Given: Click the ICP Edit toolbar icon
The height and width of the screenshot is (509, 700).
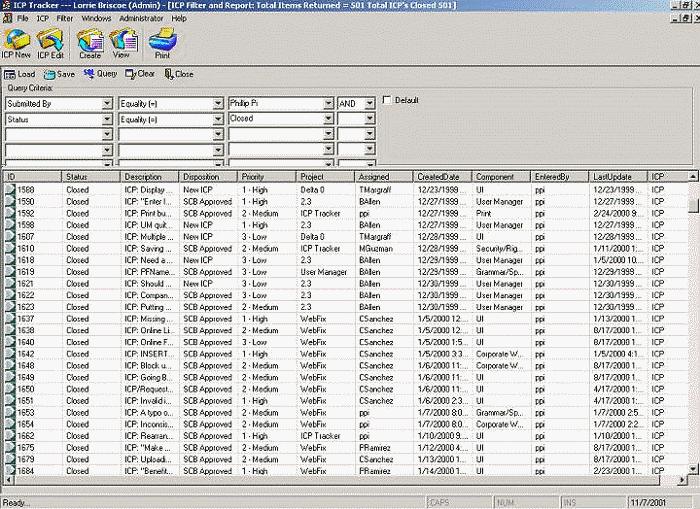Looking at the screenshot, I should point(51,44).
